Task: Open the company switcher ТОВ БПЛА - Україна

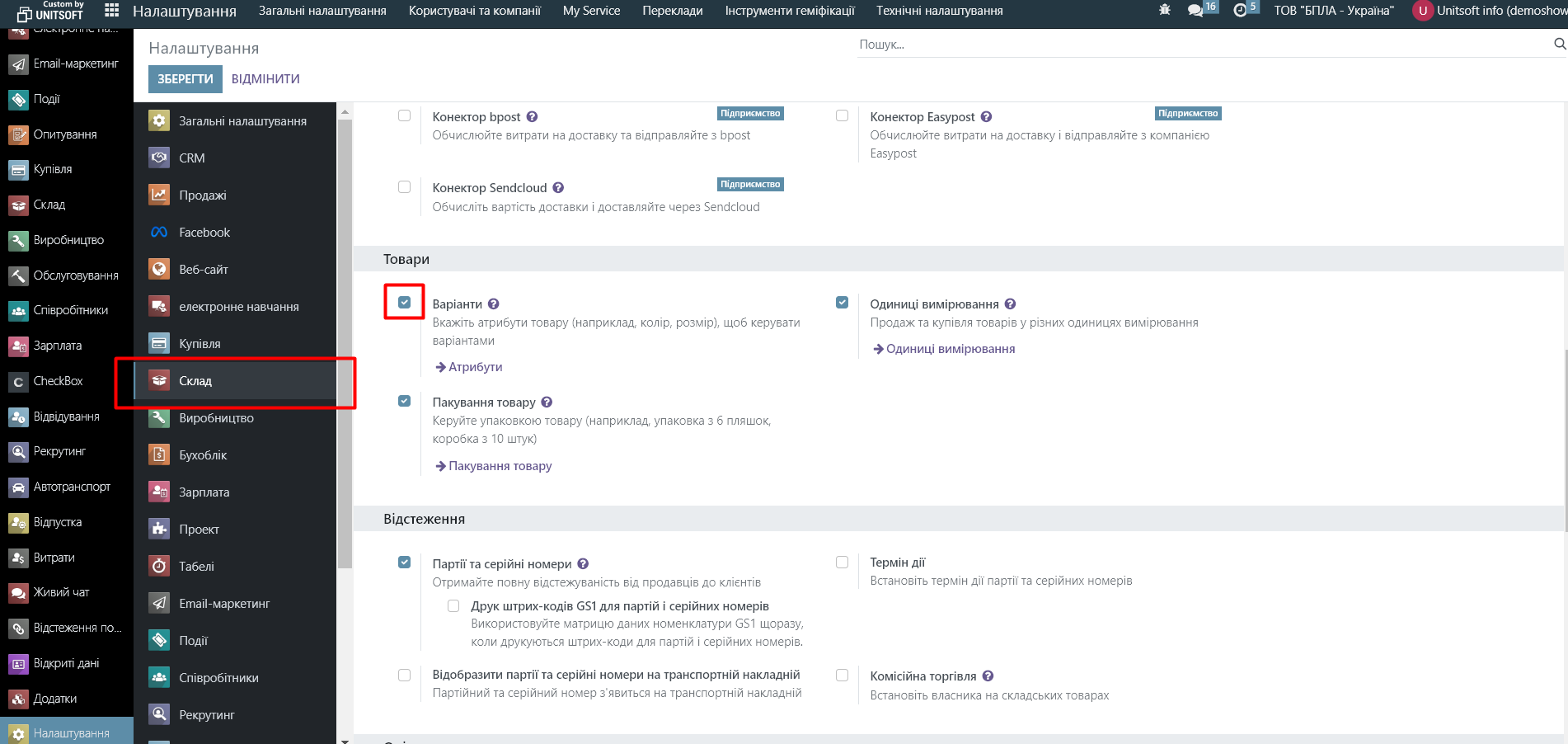Action: click(x=1333, y=11)
